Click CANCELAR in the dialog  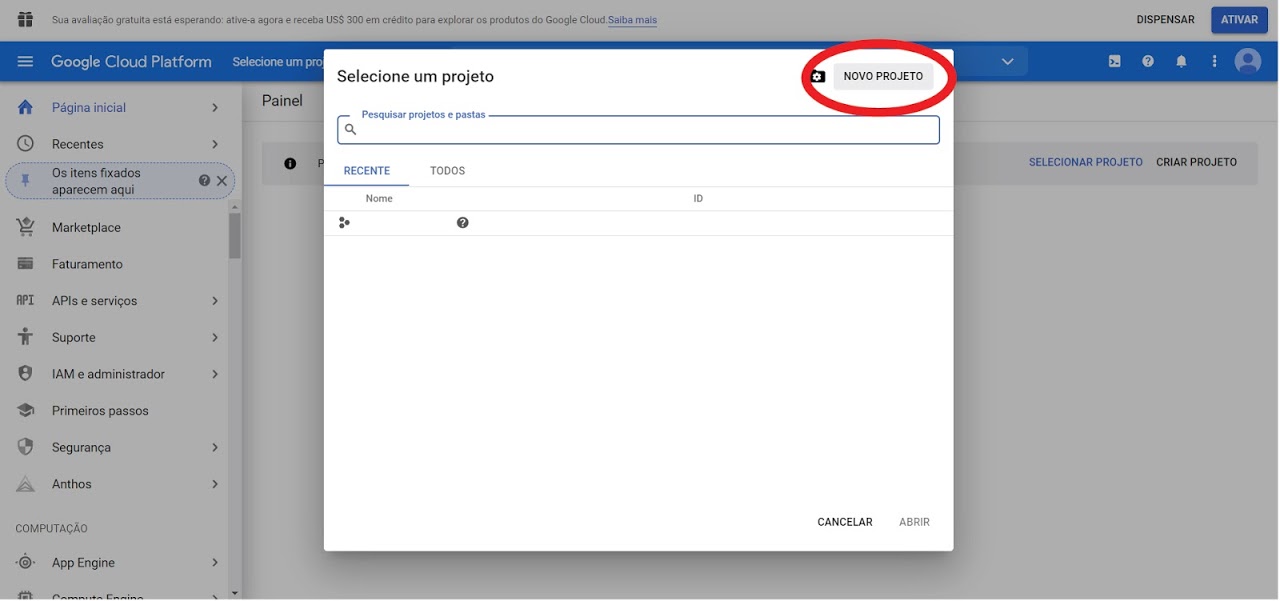[x=844, y=522]
